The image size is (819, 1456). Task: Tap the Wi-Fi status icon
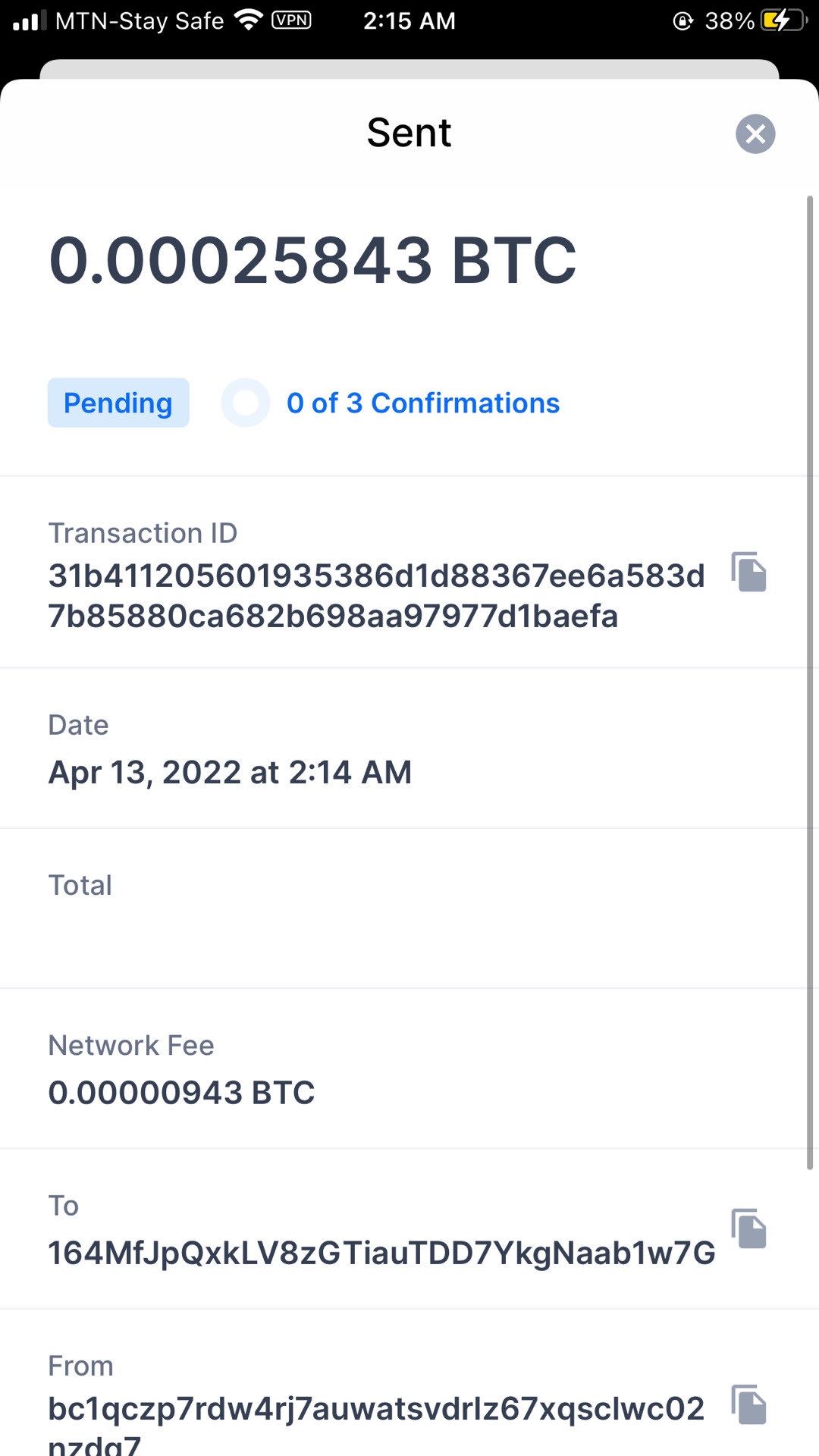[x=248, y=20]
